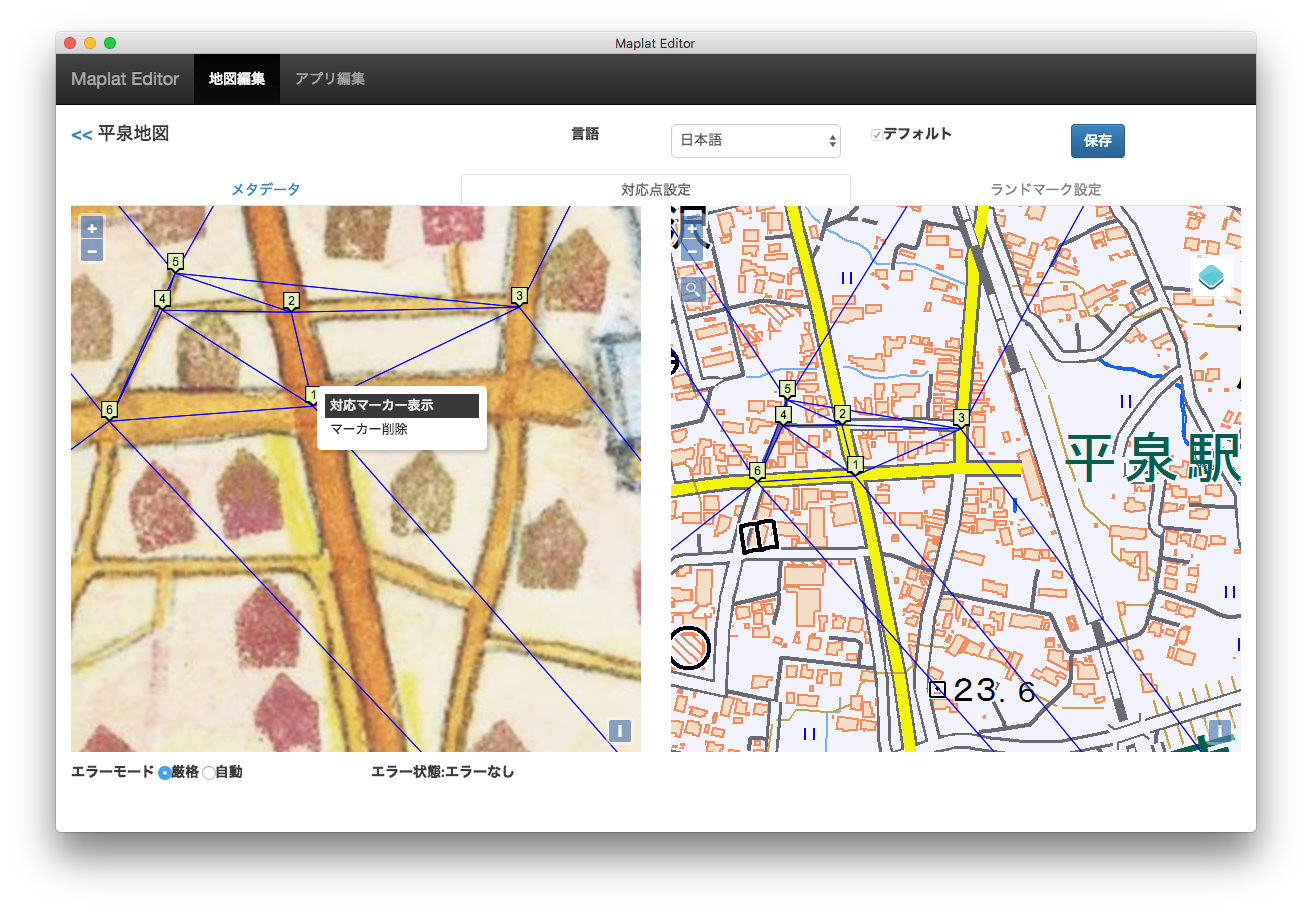Choose 対応マーカー表示 in context menu
The height and width of the screenshot is (912, 1312).
[x=401, y=405]
